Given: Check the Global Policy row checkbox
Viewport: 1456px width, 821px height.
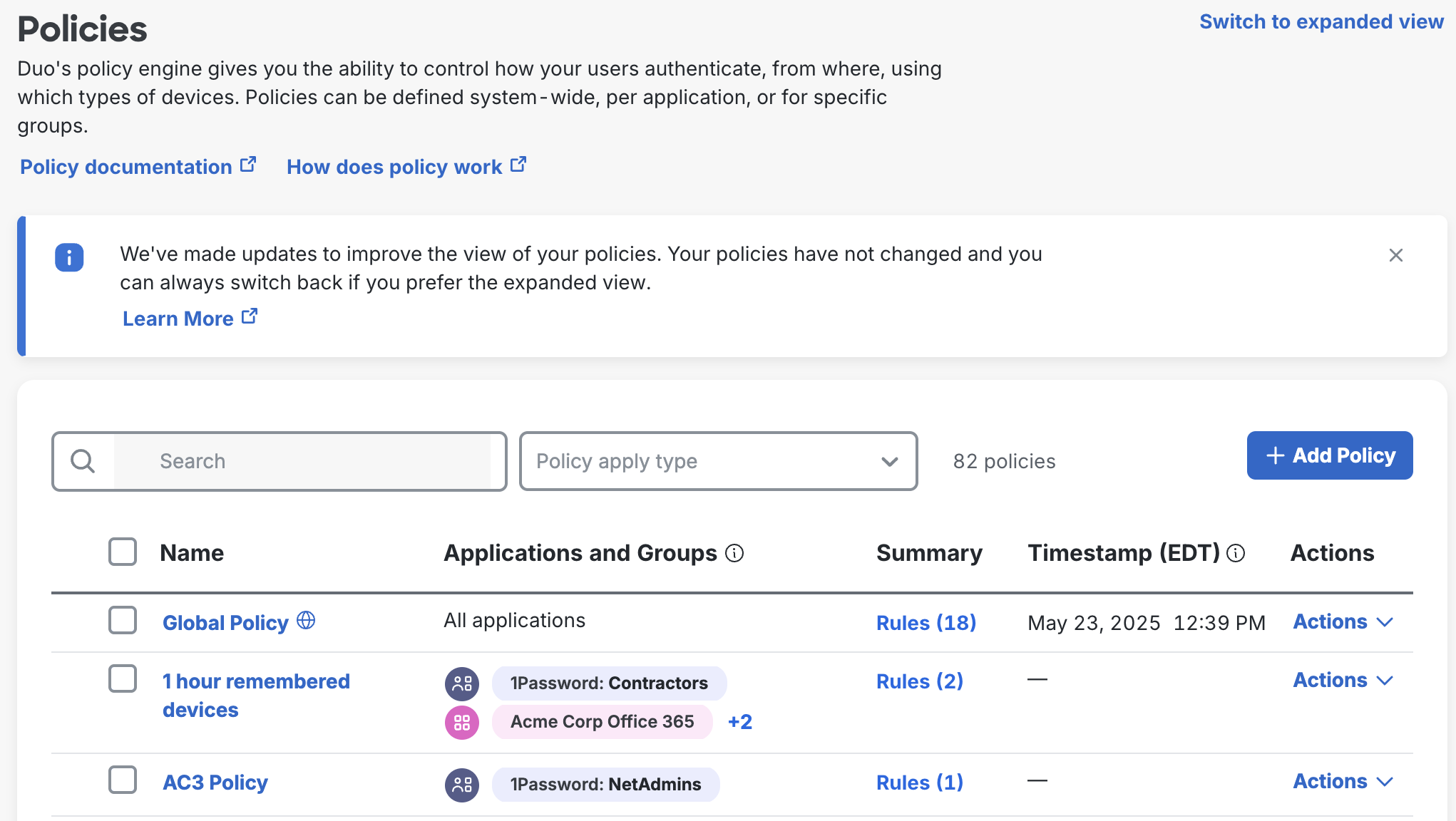Looking at the screenshot, I should click(x=123, y=620).
